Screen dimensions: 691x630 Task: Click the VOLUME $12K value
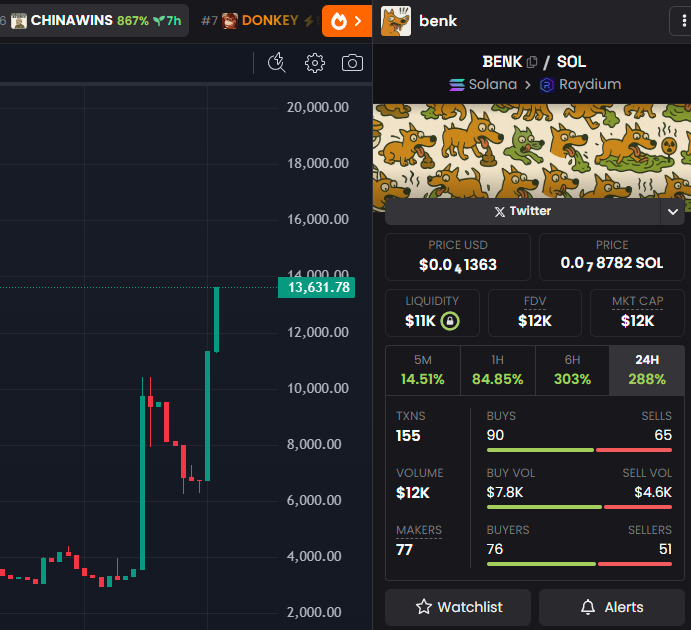coord(412,493)
